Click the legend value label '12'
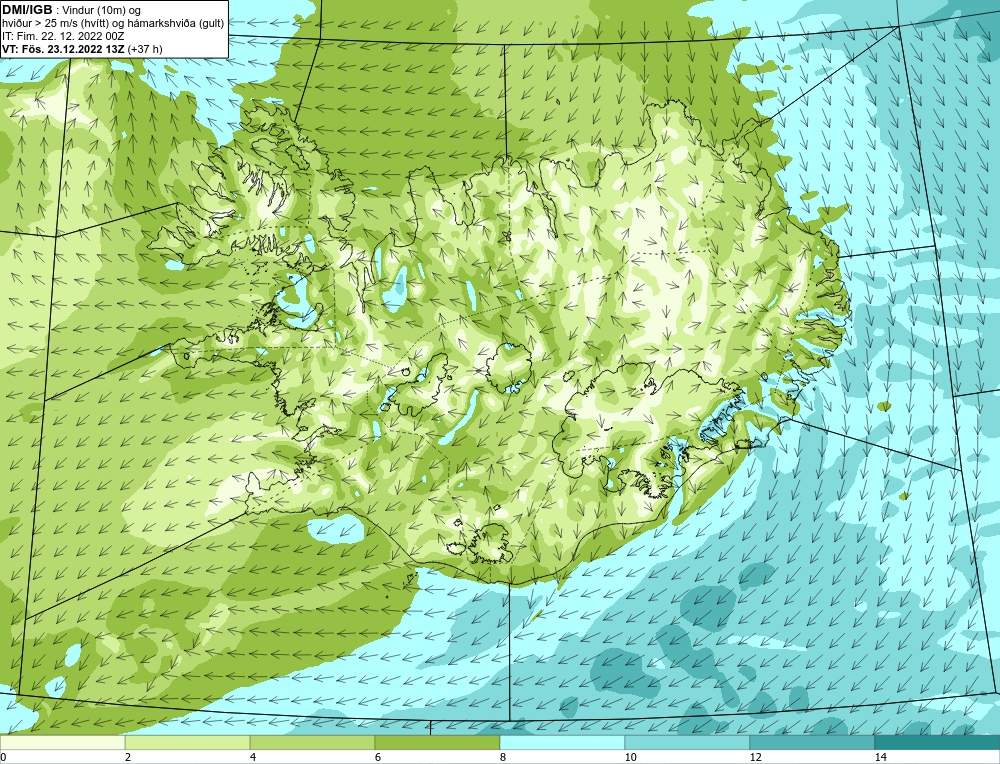Image resolution: width=1000 pixels, height=764 pixels. point(756,757)
